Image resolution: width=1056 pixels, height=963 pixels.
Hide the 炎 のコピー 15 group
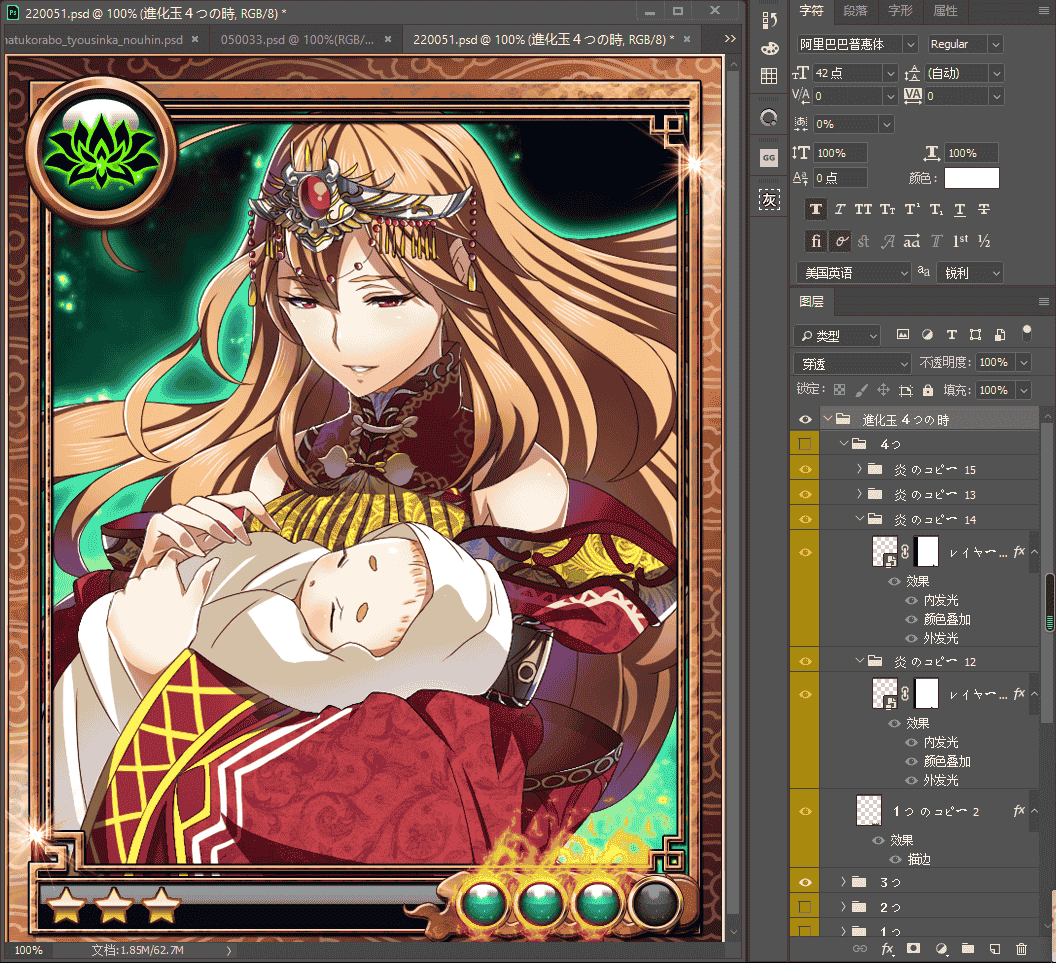tap(805, 469)
